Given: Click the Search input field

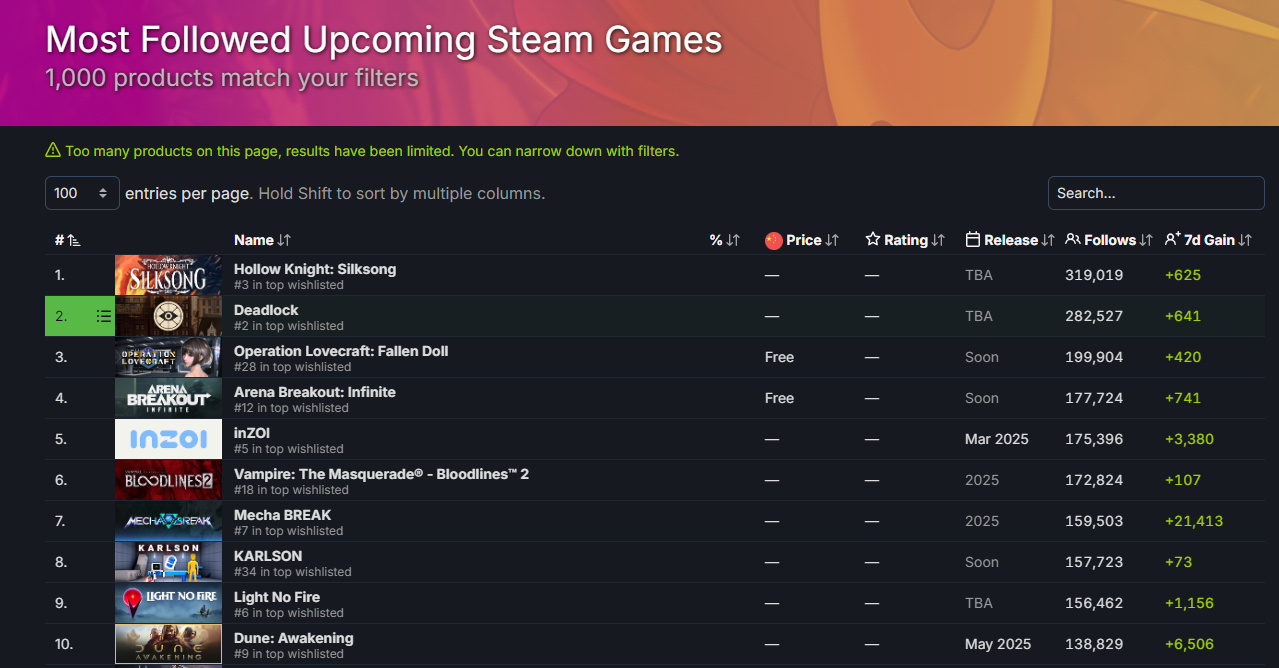Looking at the screenshot, I should point(1155,193).
